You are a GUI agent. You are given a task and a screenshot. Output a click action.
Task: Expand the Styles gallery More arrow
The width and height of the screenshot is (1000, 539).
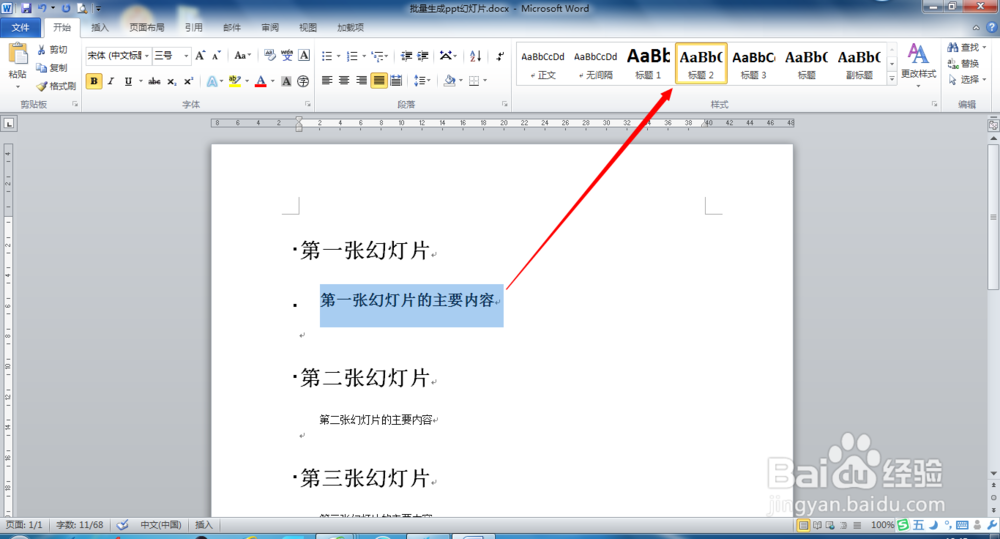pos(892,78)
